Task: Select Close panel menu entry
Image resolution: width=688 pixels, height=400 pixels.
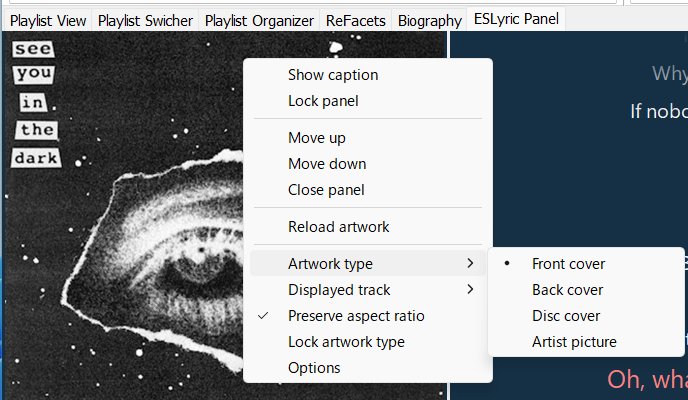Action: pos(368,190)
